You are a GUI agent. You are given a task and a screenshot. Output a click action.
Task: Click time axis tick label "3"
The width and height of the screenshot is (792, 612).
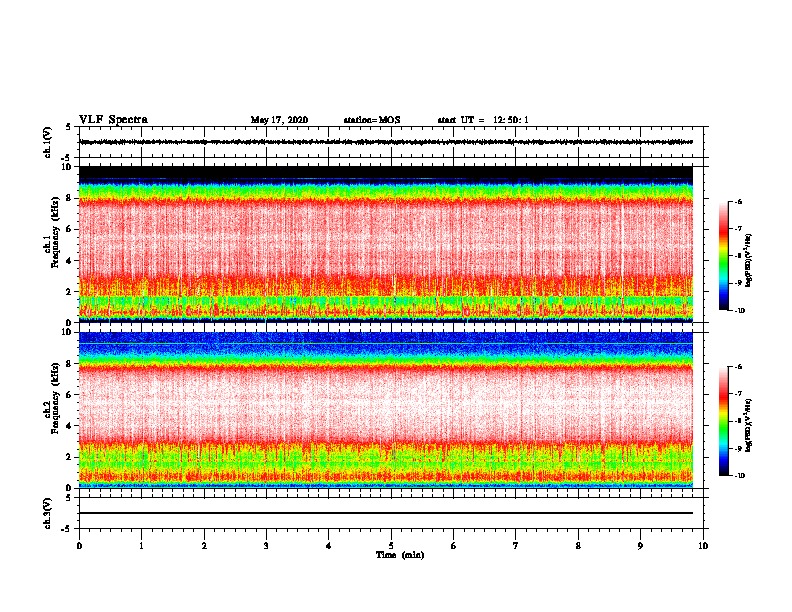coord(266,546)
